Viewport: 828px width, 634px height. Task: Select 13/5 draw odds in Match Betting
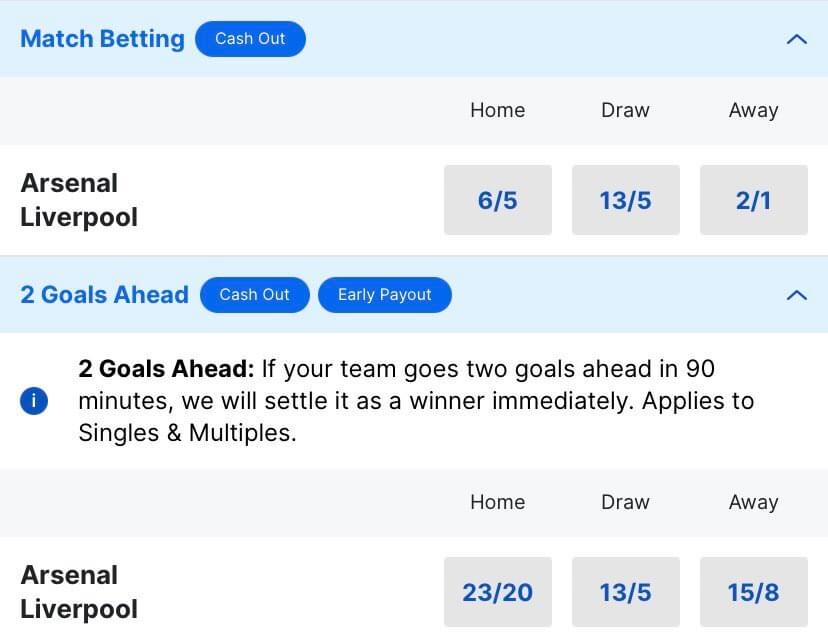point(626,200)
